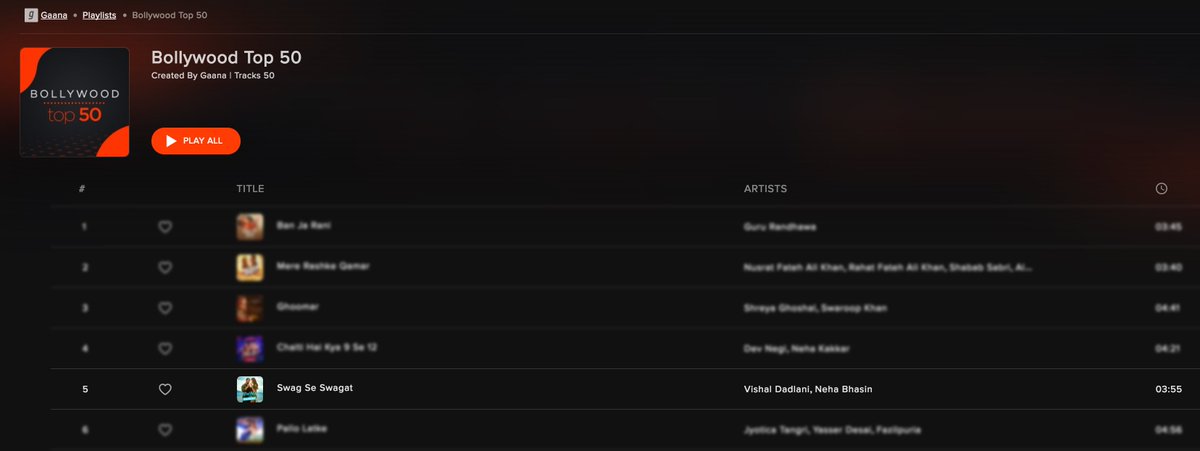This screenshot has height=451, width=1200.
Task: Click Mere Rashke Qamar album thumbnail
Action: pos(249,267)
